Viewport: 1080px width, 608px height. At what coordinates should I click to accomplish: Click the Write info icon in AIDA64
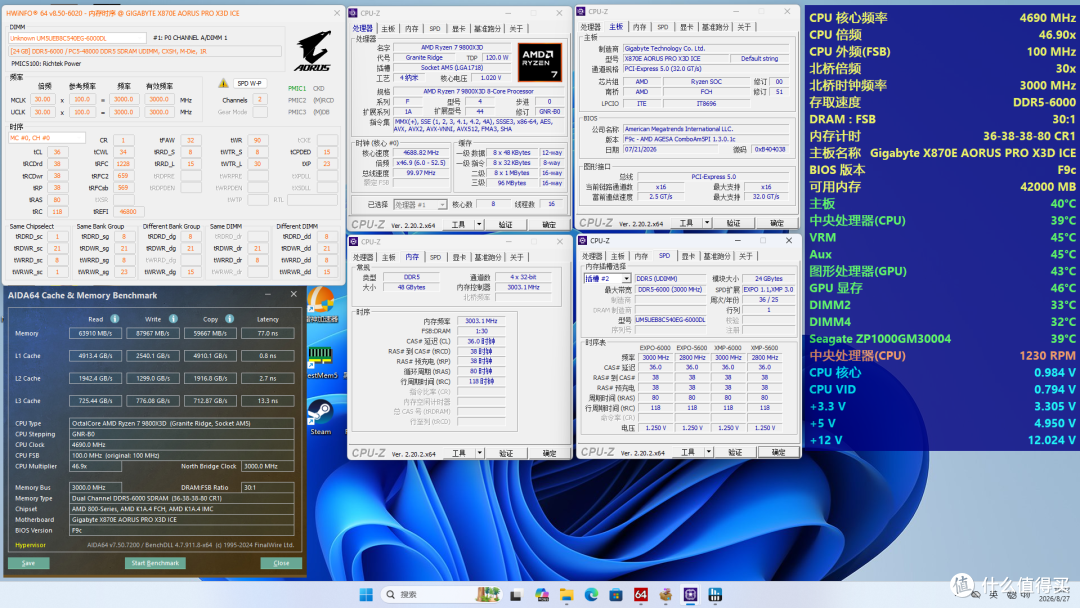click(174, 319)
